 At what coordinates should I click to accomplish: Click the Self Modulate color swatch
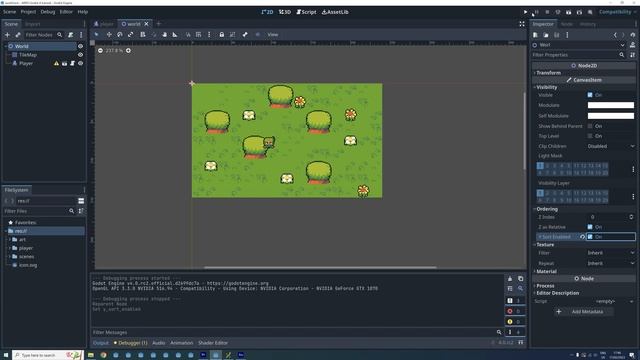tap(611, 116)
